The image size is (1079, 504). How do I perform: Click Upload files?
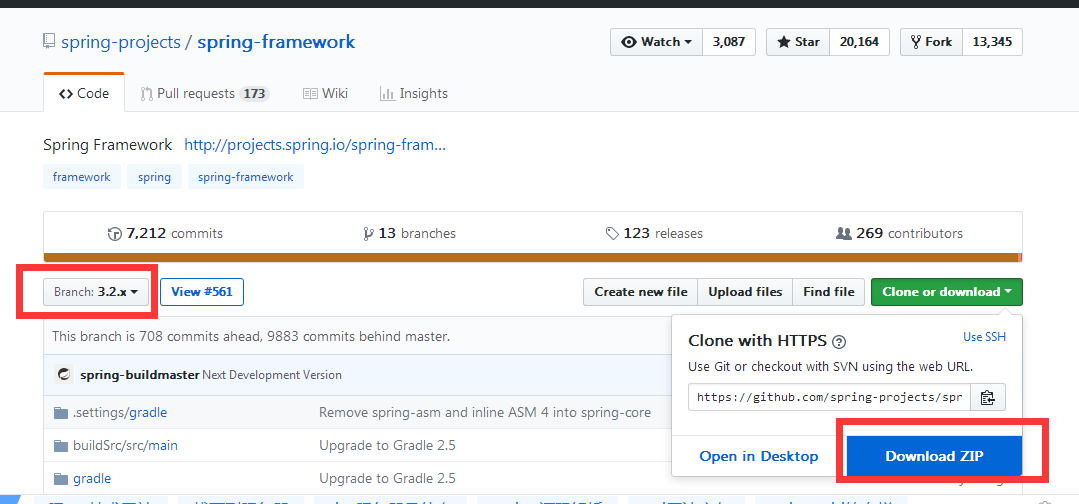click(745, 292)
